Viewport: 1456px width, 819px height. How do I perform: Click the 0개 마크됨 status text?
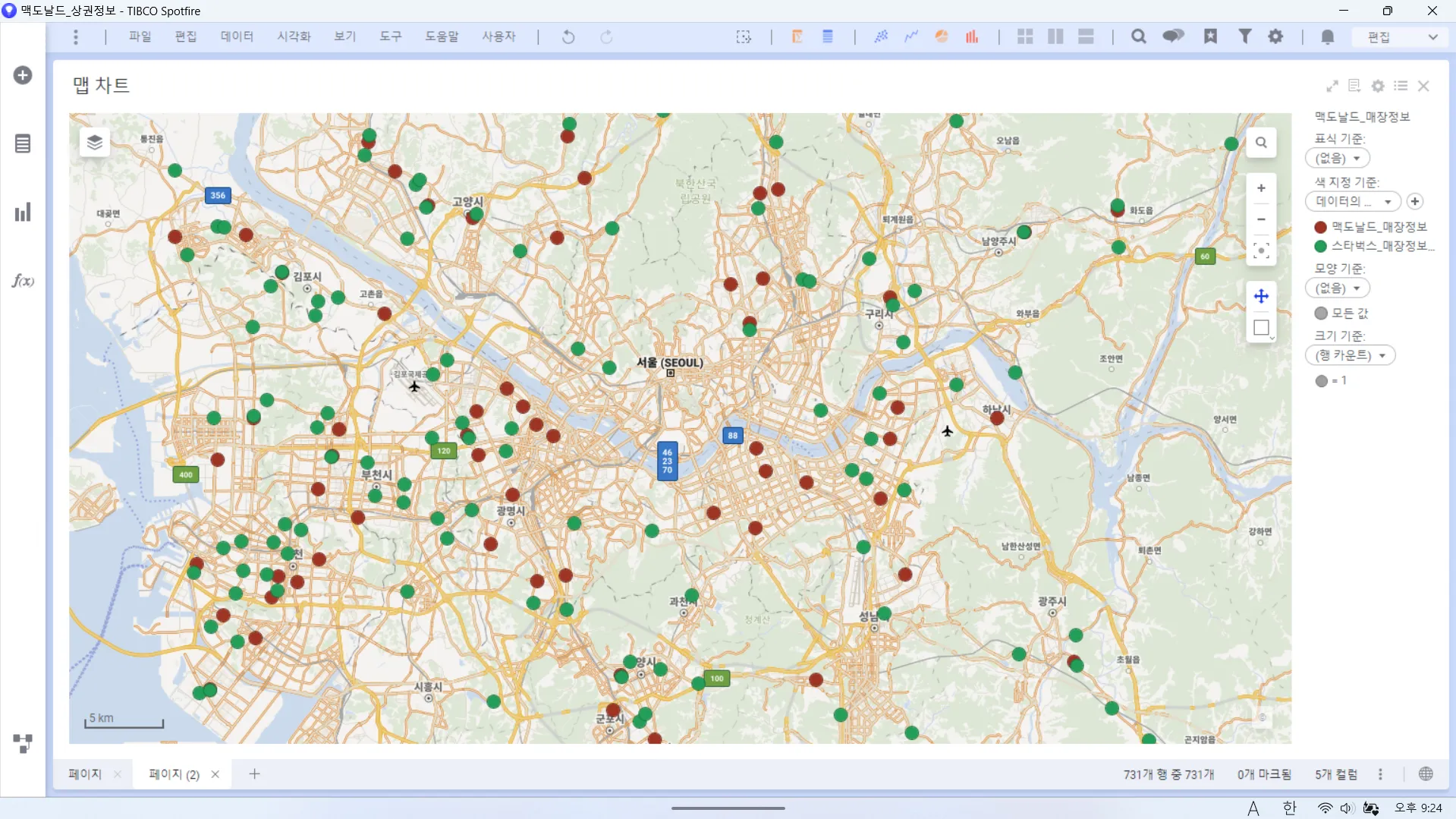1264,774
